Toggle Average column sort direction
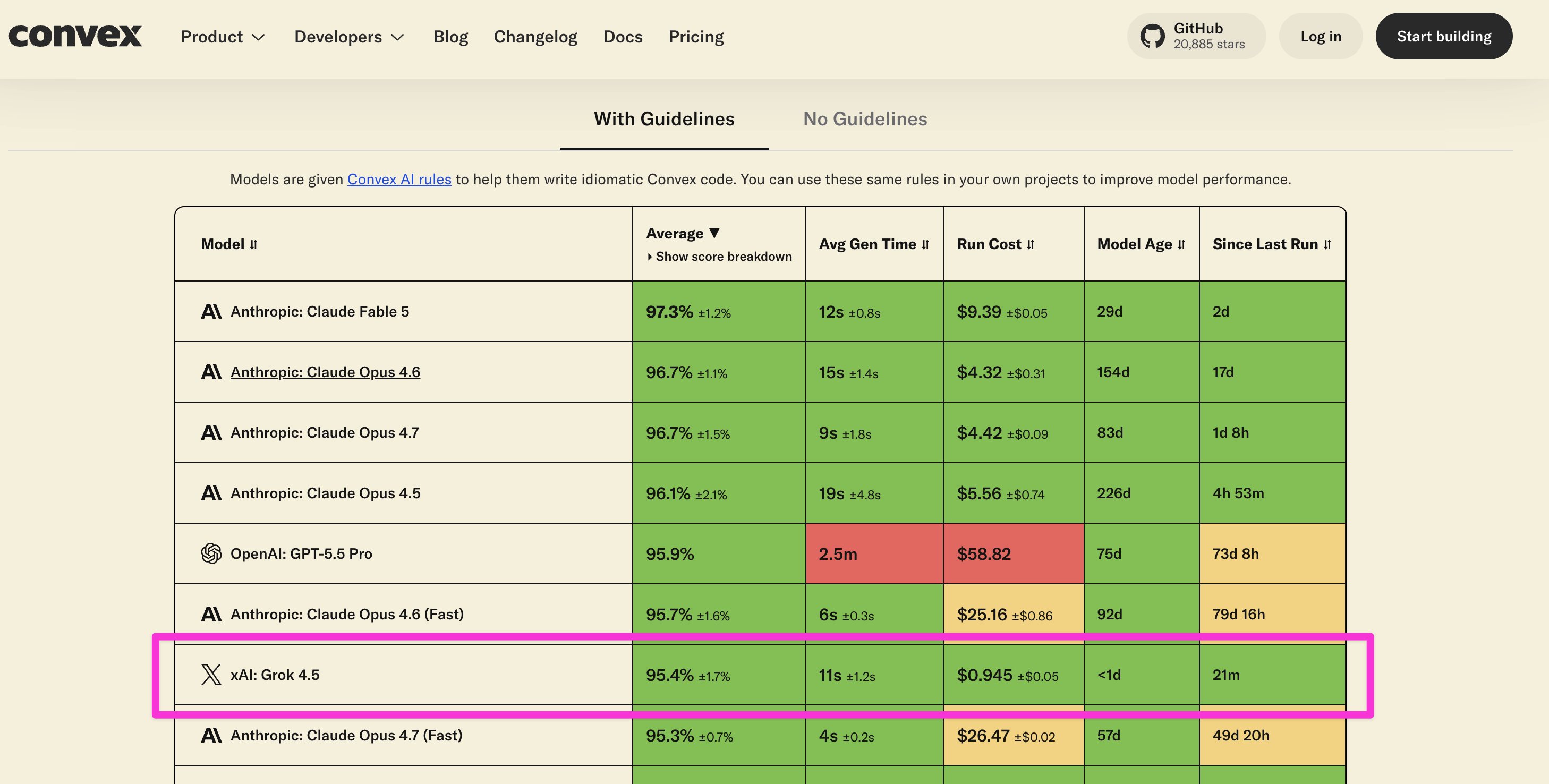The height and width of the screenshot is (784, 1549). pyautogui.click(x=683, y=233)
